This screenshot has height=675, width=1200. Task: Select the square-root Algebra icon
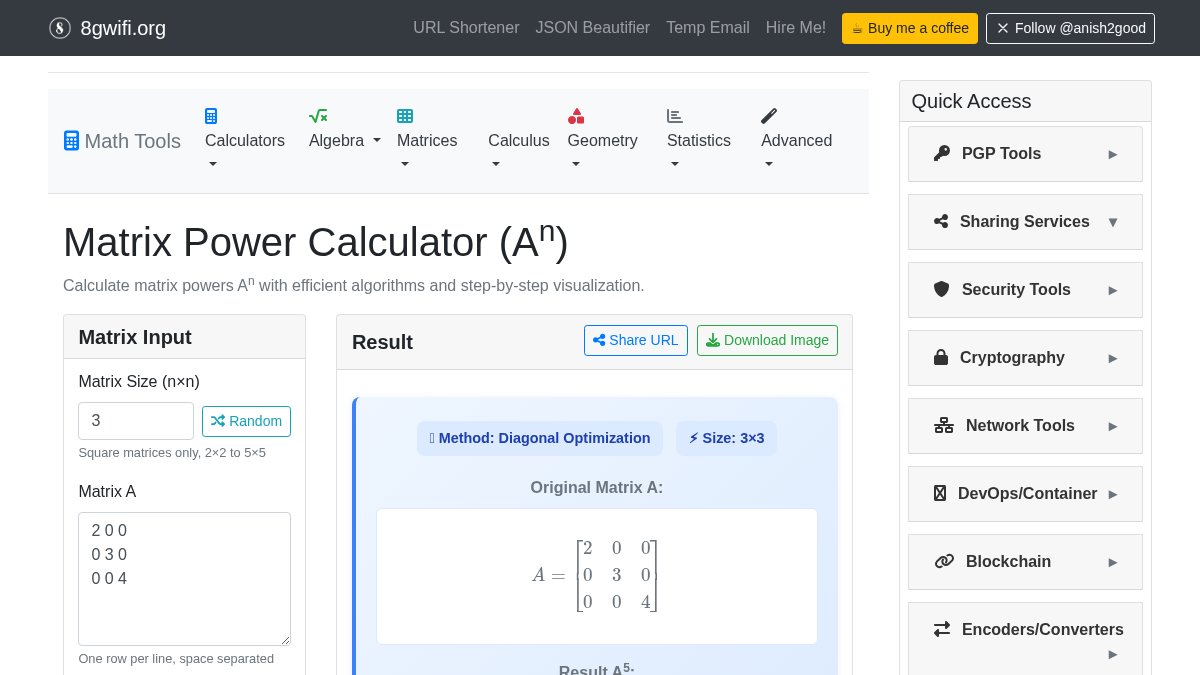pos(318,116)
